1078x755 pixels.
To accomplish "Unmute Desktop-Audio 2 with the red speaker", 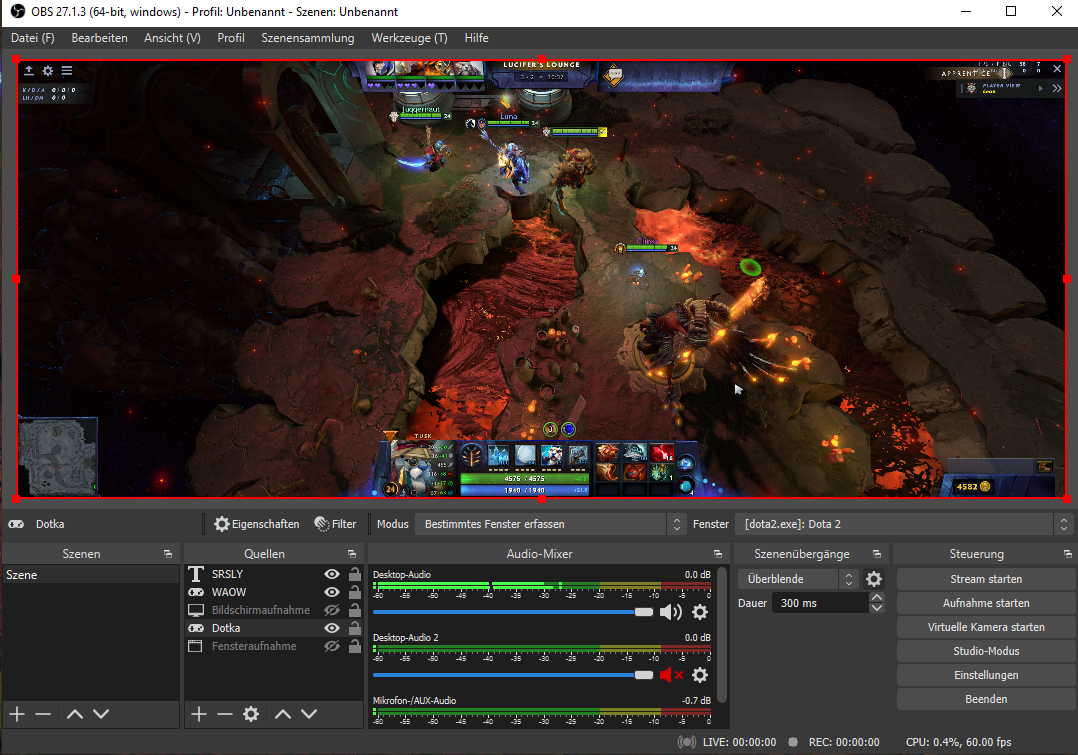I will click(x=670, y=675).
